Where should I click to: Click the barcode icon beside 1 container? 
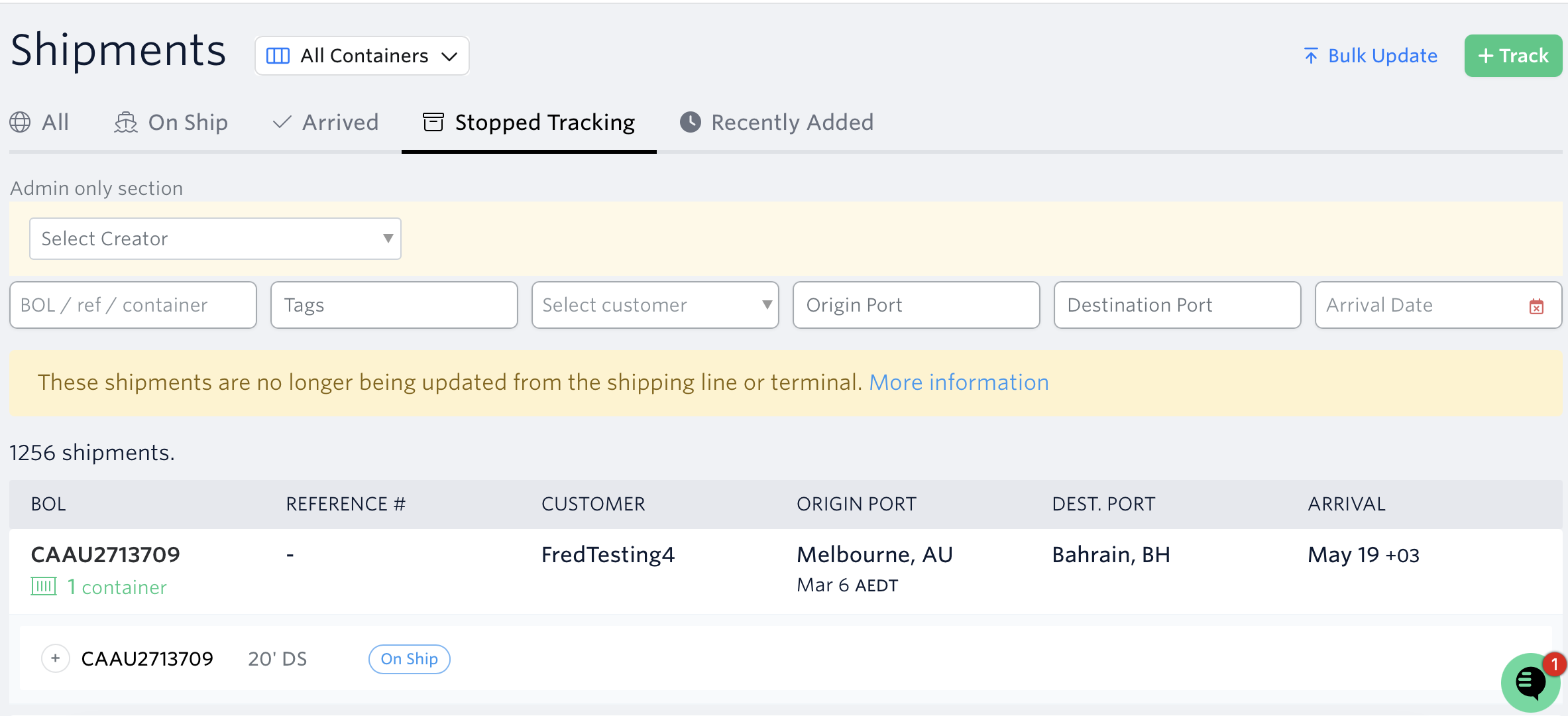click(x=44, y=587)
